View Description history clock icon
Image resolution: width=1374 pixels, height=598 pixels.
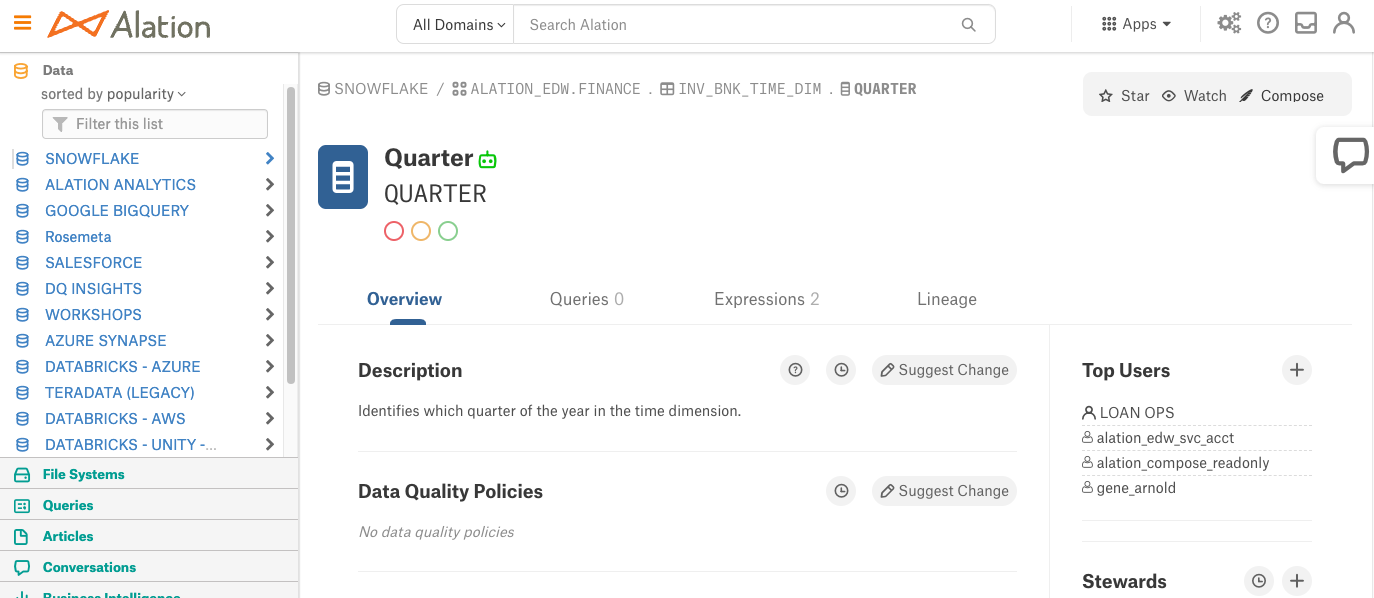point(842,370)
